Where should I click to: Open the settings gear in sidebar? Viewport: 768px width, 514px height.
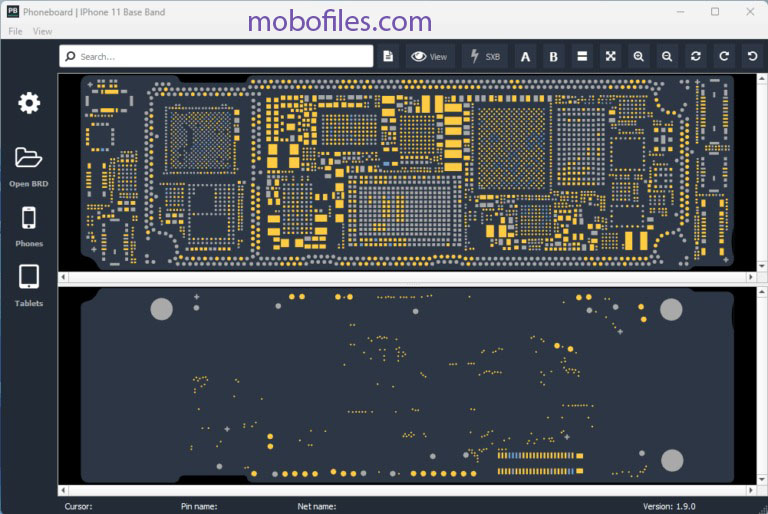click(29, 103)
